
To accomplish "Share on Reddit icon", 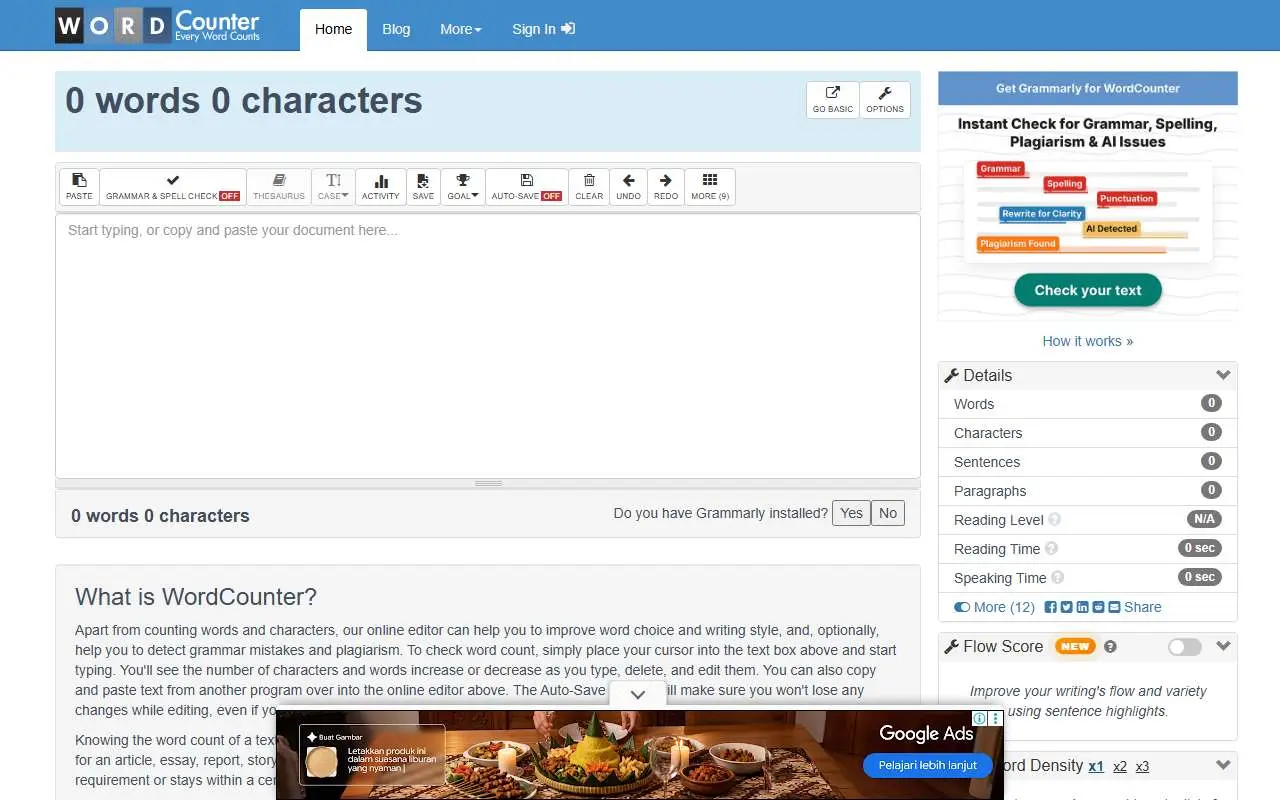I will (1098, 607).
